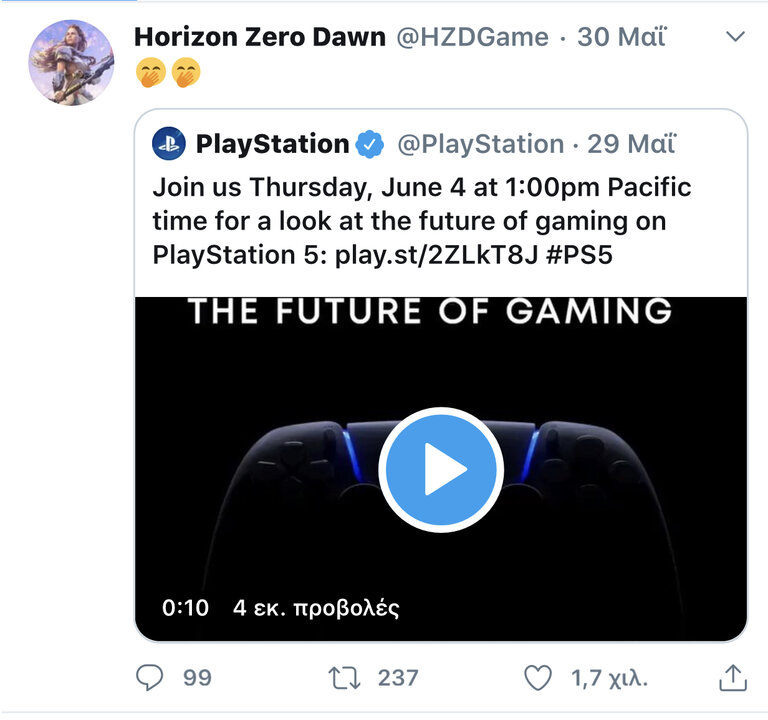Click the PlayStation logo avatar
This screenshot has height=720, width=768.
tap(169, 144)
